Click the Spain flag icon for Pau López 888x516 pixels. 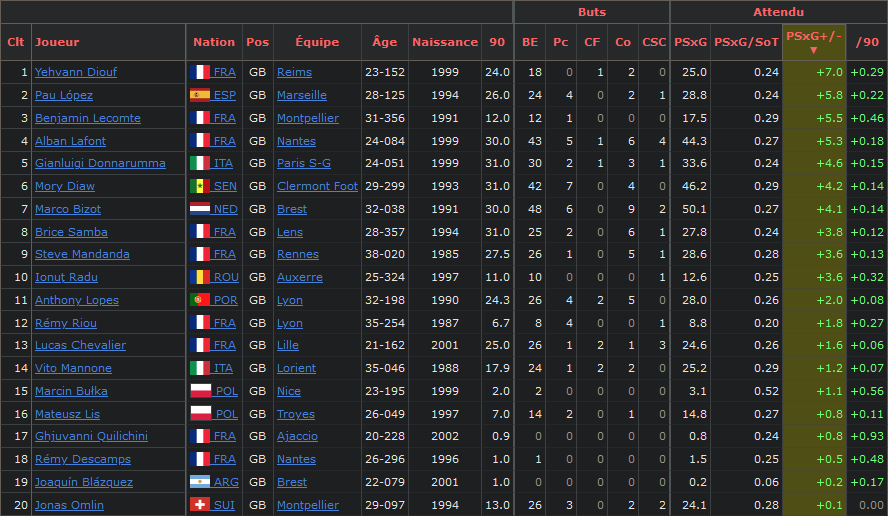coord(200,95)
